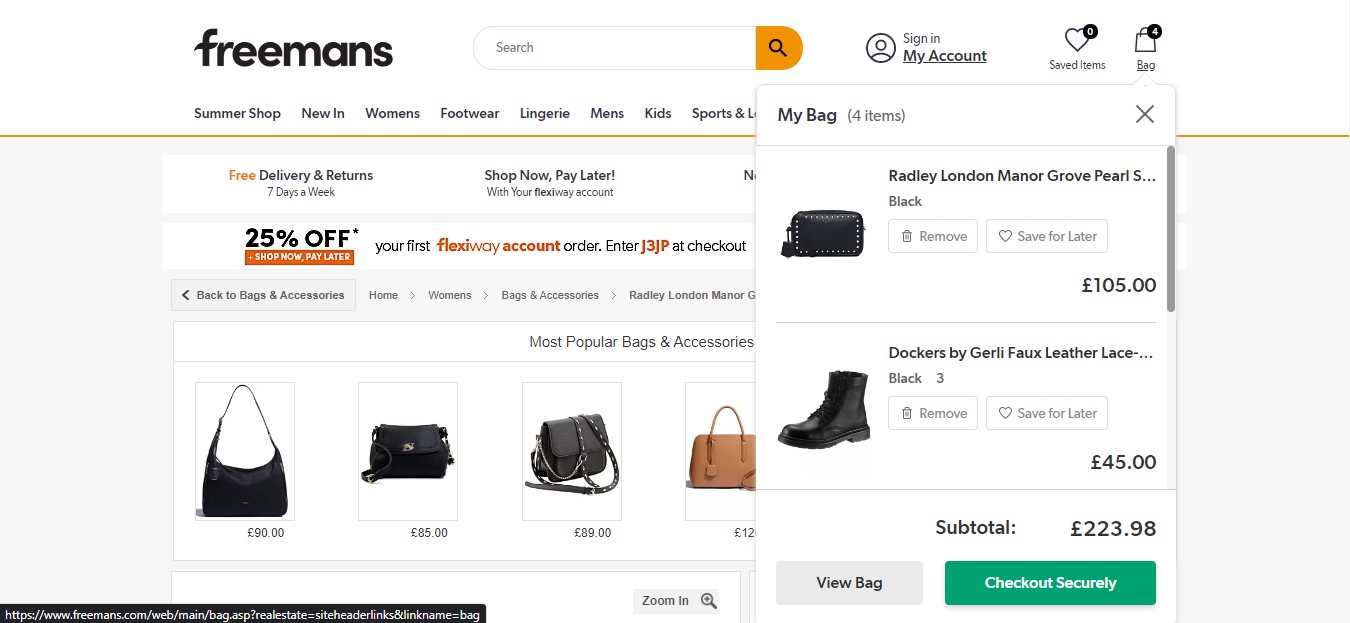
Task: Close the My Bag panel
Action: click(x=1144, y=114)
